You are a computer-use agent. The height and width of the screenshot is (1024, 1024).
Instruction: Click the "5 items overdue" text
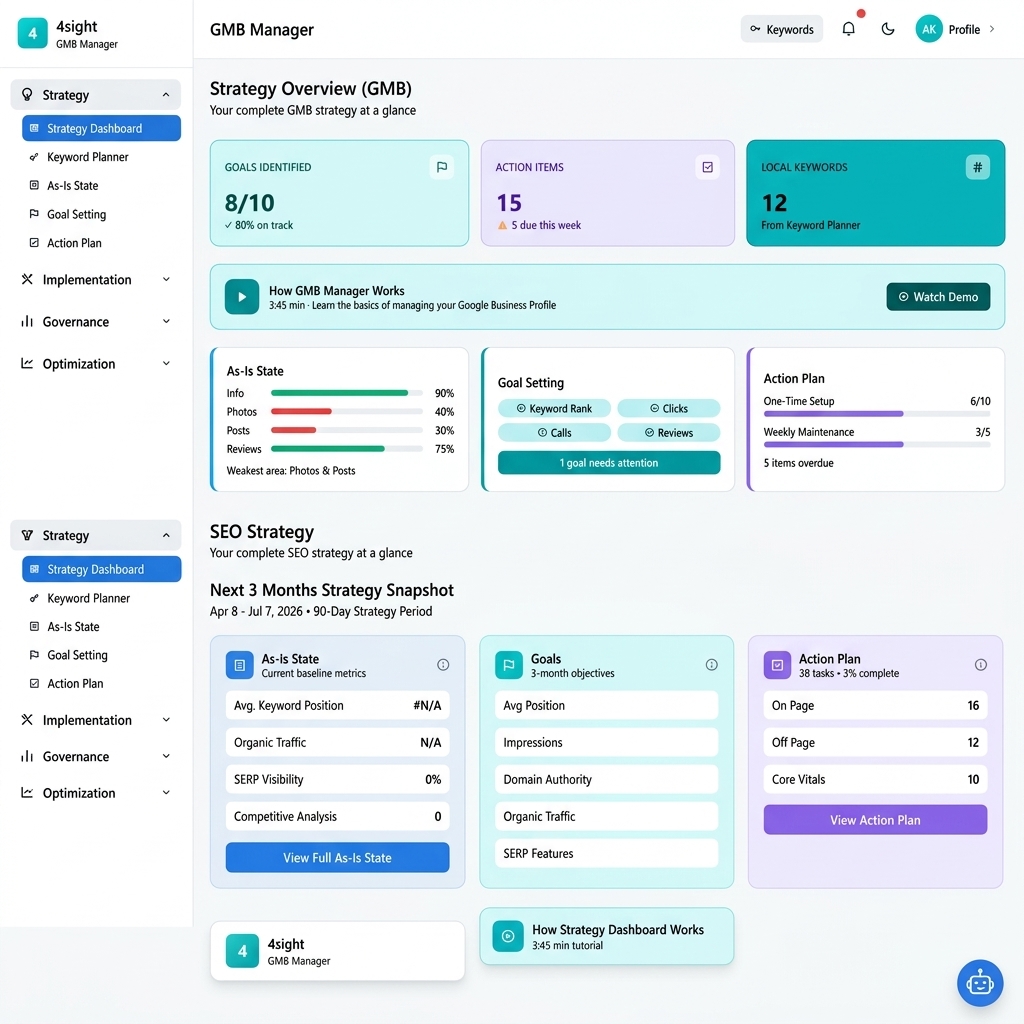pos(798,463)
